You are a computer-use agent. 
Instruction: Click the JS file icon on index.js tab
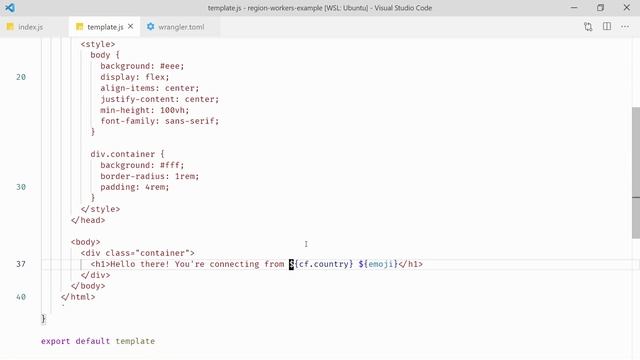point(10,27)
